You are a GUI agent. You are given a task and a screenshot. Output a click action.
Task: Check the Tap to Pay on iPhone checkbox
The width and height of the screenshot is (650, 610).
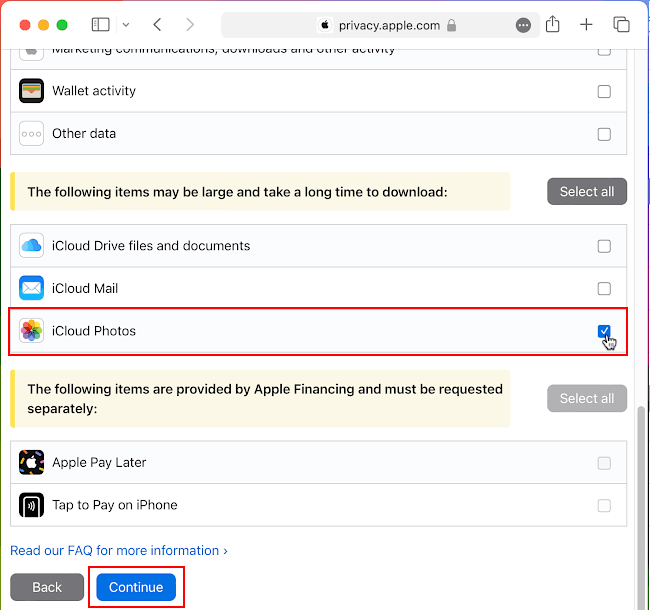[604, 506]
